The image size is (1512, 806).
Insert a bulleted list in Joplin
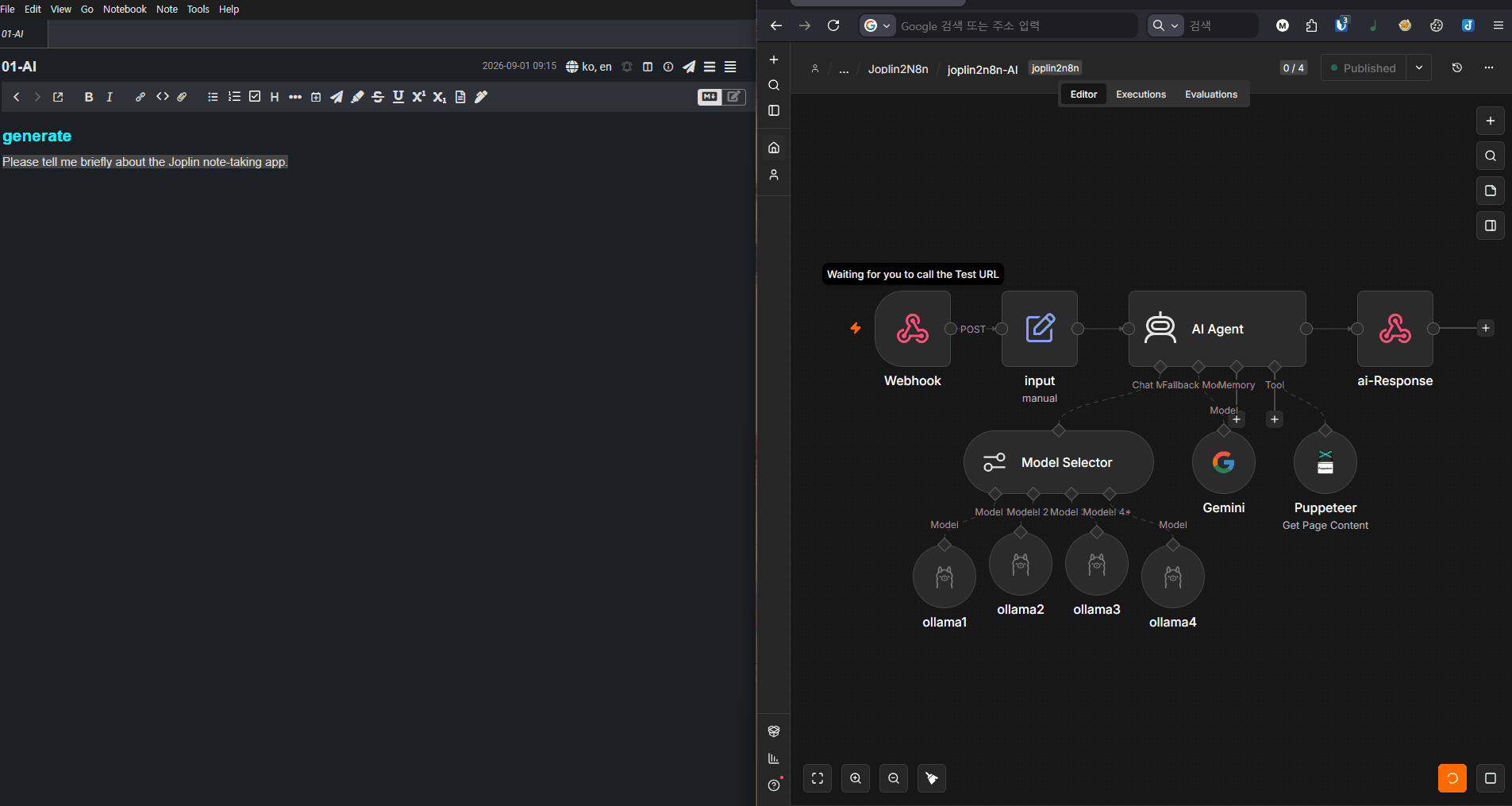[213, 97]
